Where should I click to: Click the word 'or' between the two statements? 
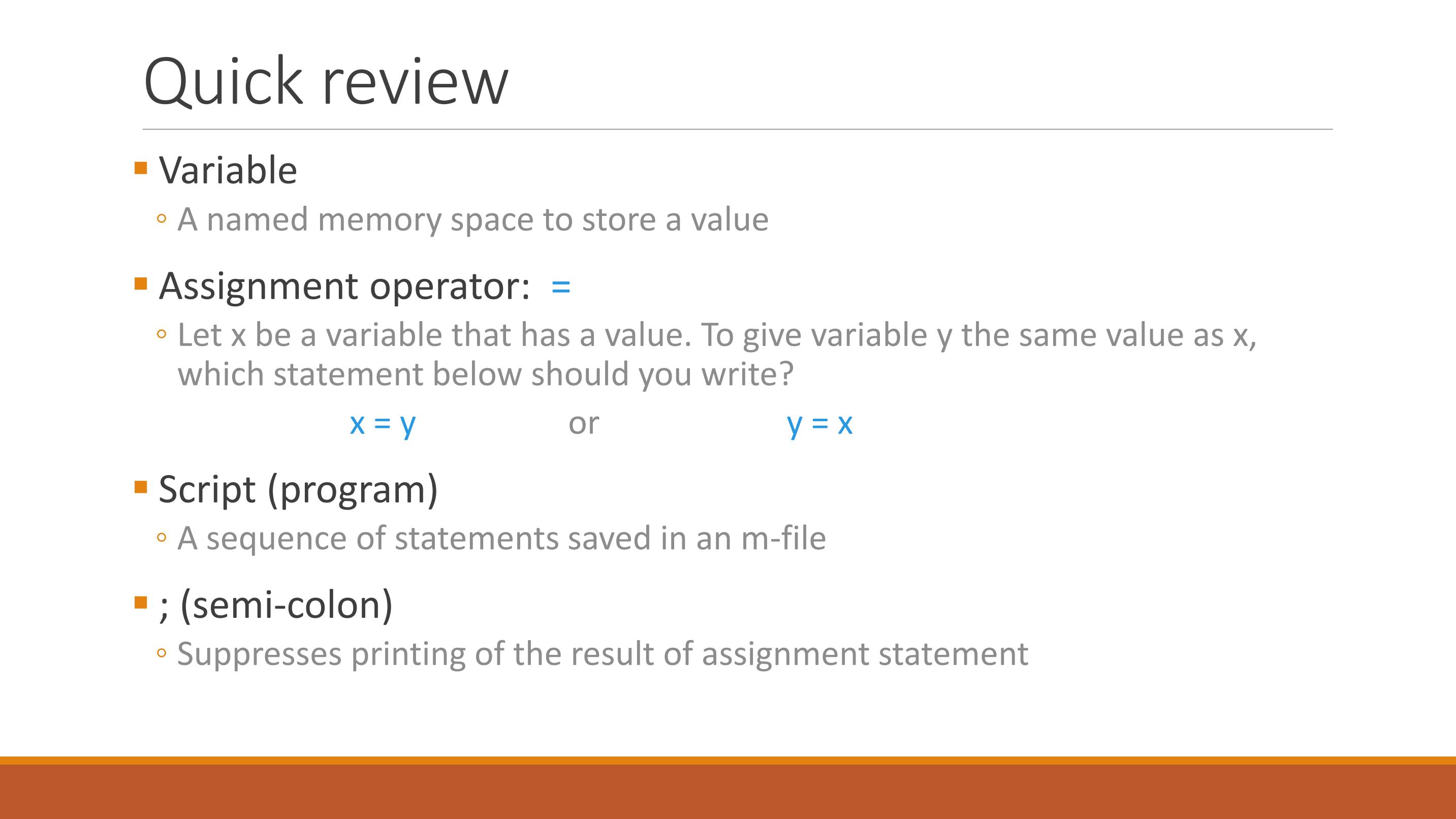tap(583, 424)
